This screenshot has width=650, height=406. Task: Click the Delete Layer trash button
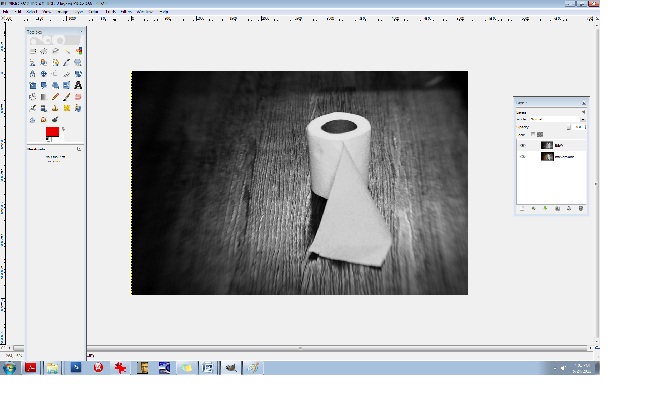coord(582,209)
